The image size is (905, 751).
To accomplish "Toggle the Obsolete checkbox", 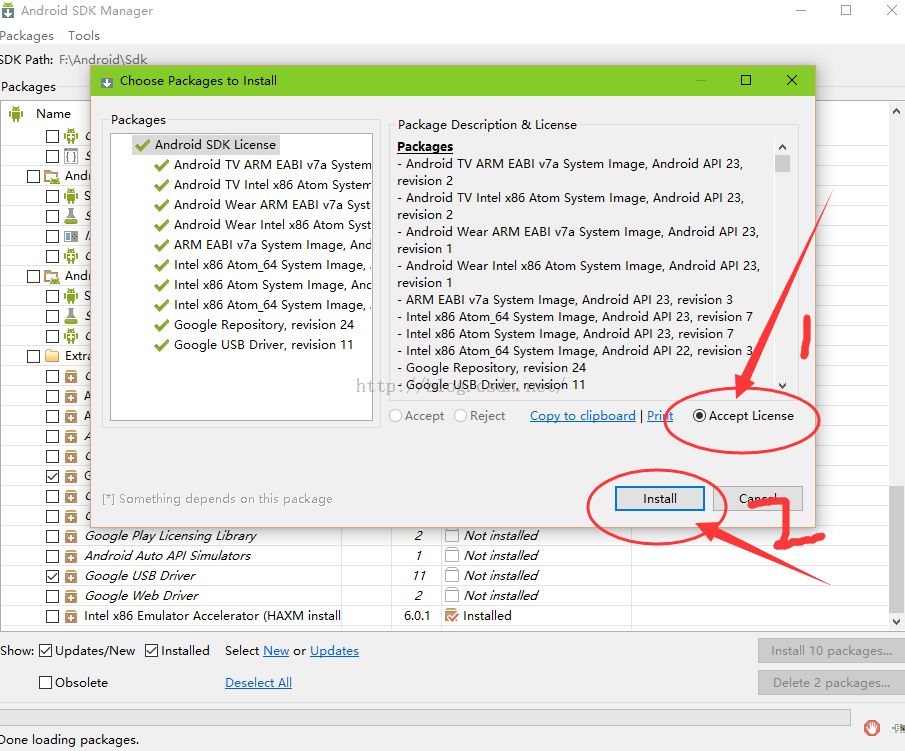I will point(46,683).
